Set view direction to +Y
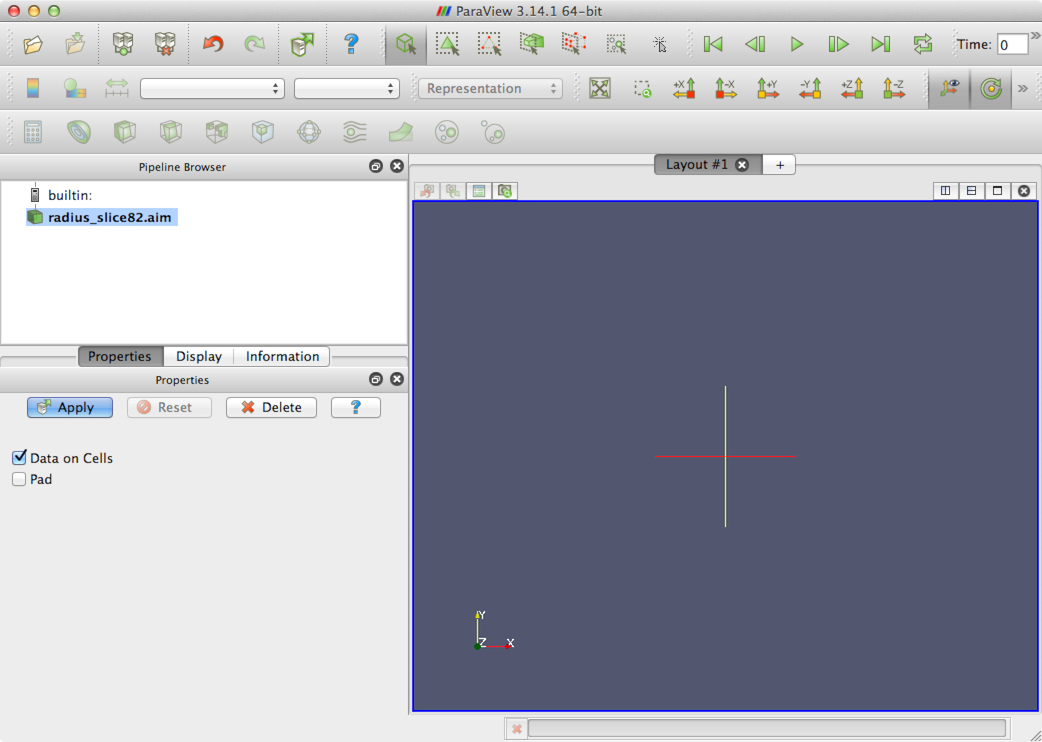The image size is (1042, 742). coord(768,88)
